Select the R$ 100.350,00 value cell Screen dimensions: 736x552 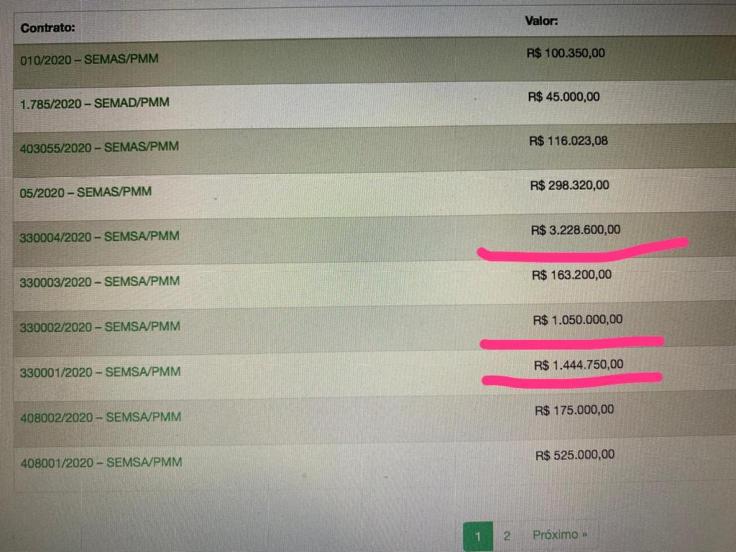click(x=566, y=52)
